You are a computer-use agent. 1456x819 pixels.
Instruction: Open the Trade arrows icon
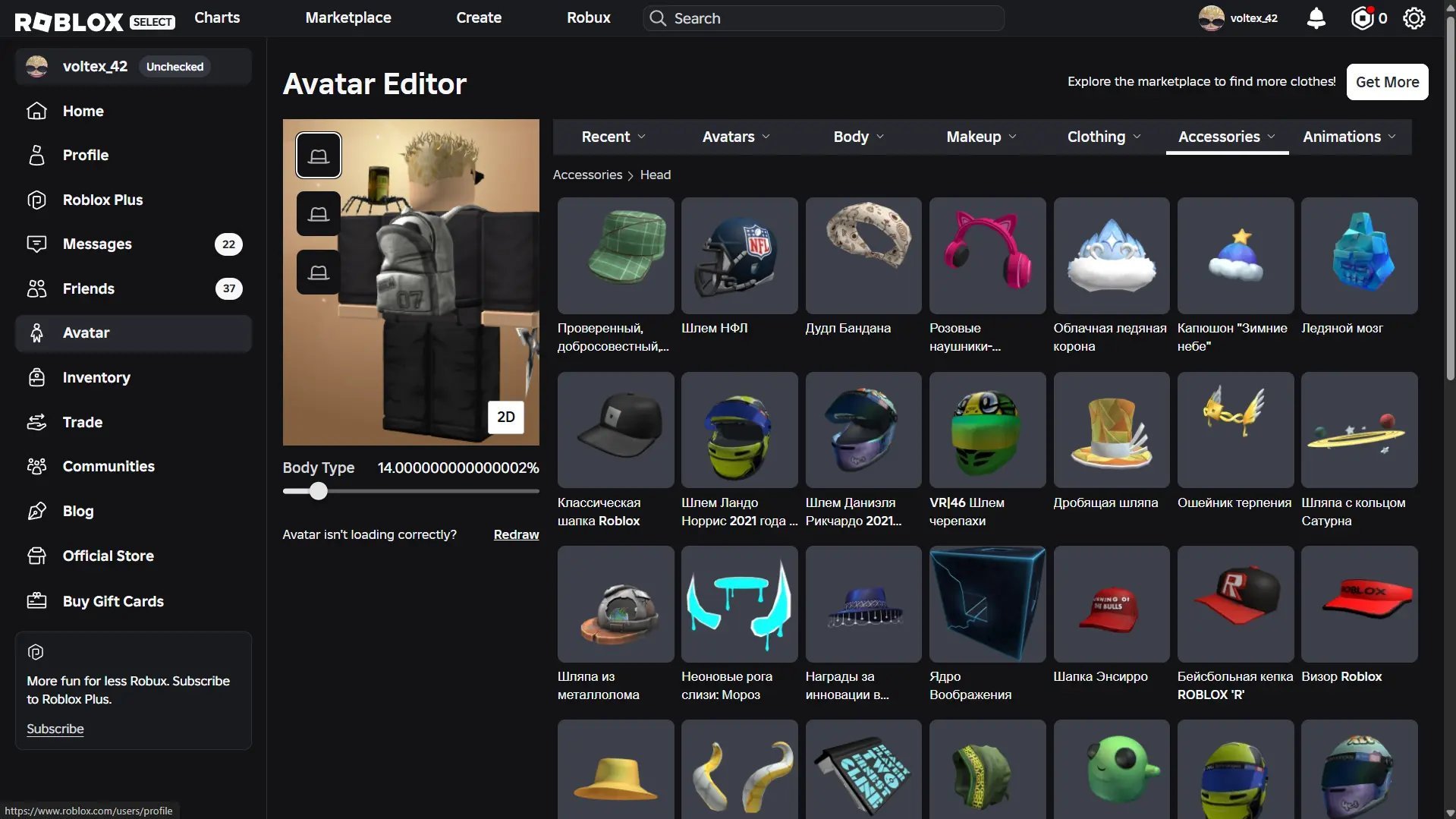[x=36, y=422]
